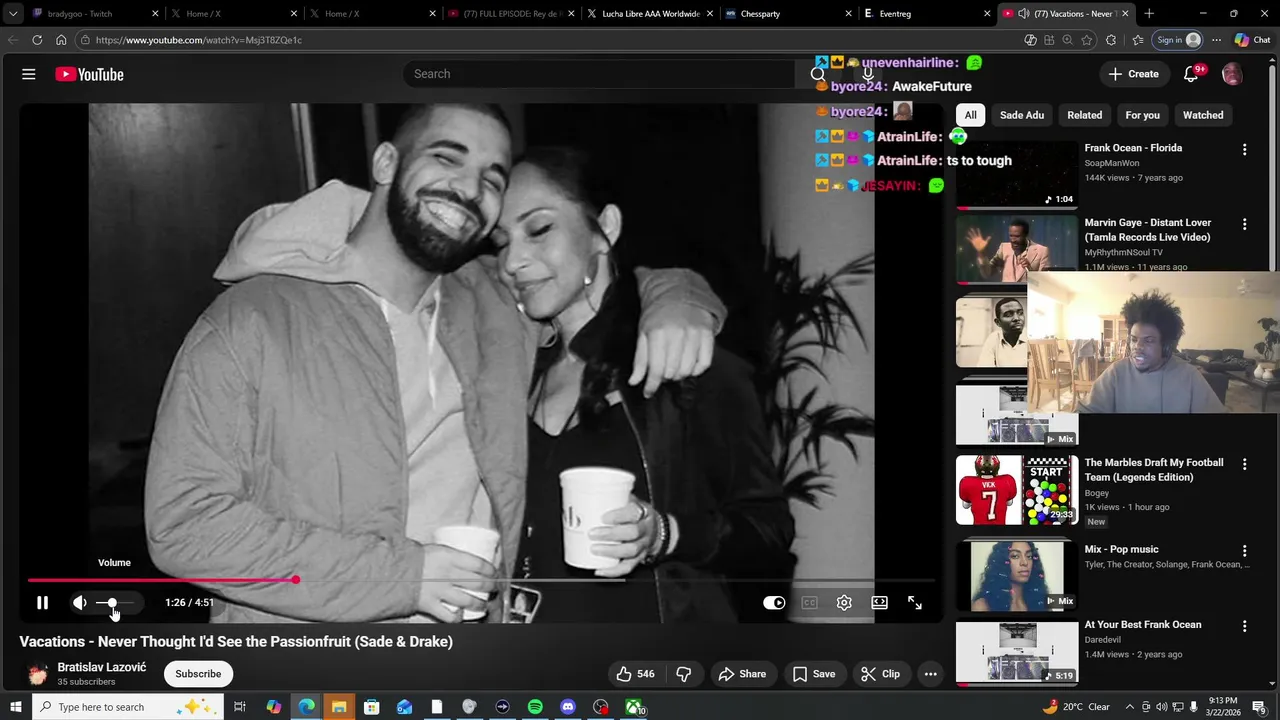Open the YouTube guide hamburger menu
Image resolution: width=1280 pixels, height=720 pixels.
pyautogui.click(x=29, y=74)
